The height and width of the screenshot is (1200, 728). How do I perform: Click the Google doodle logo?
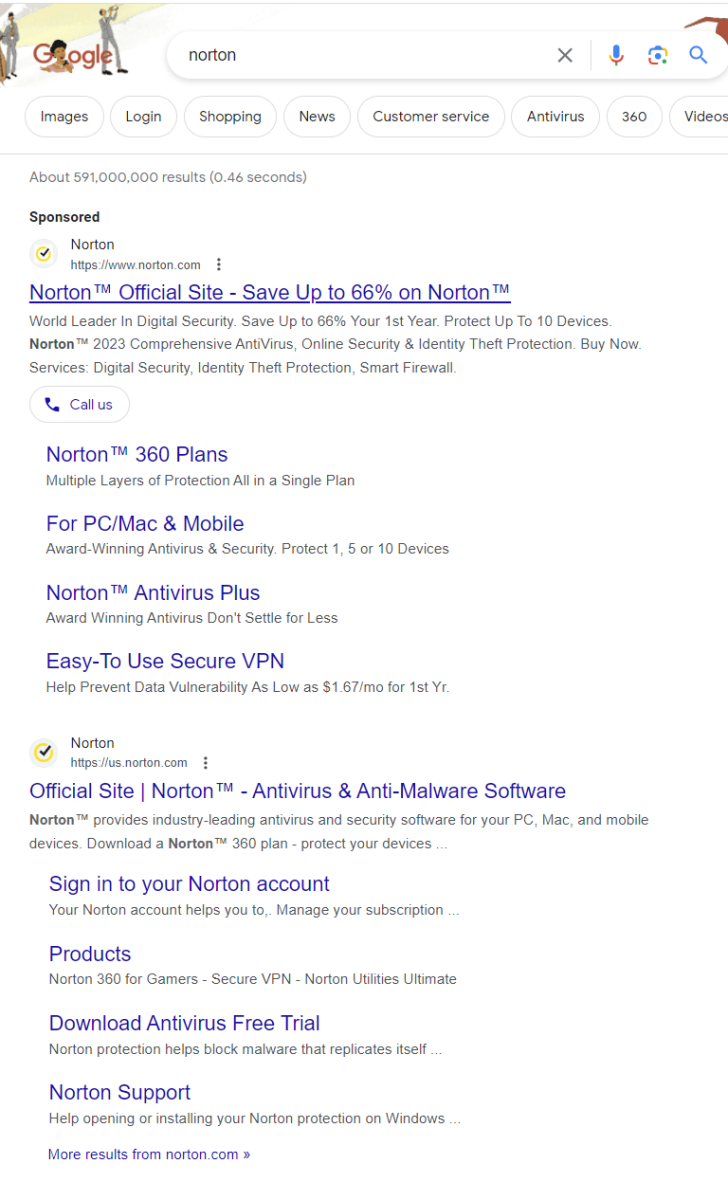[72, 56]
